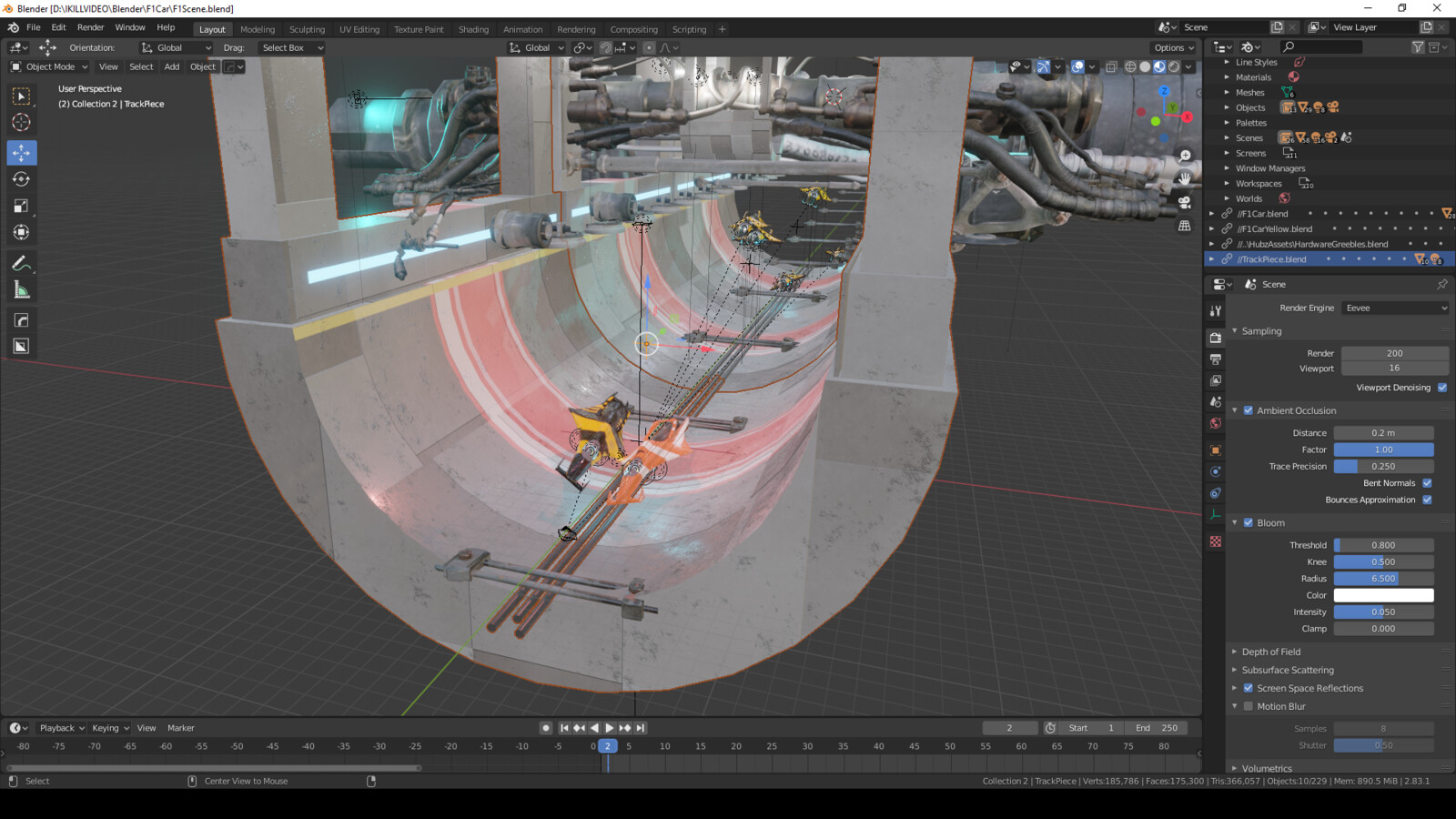The image size is (1456, 819).
Task: Uncheck Screen Space Reflections checkbox
Action: pyautogui.click(x=1249, y=688)
